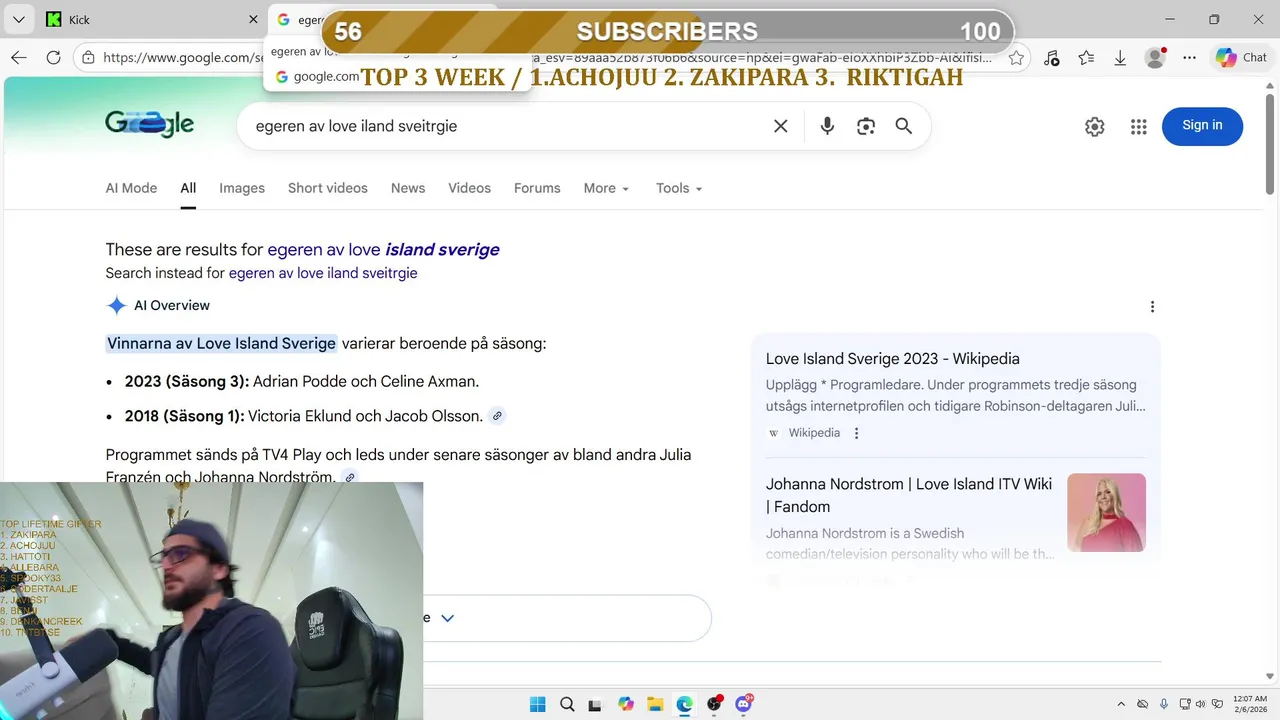The image size is (1280, 720).
Task: Click the Johanna Nordstrom thumbnail image
Action: tap(1106, 512)
